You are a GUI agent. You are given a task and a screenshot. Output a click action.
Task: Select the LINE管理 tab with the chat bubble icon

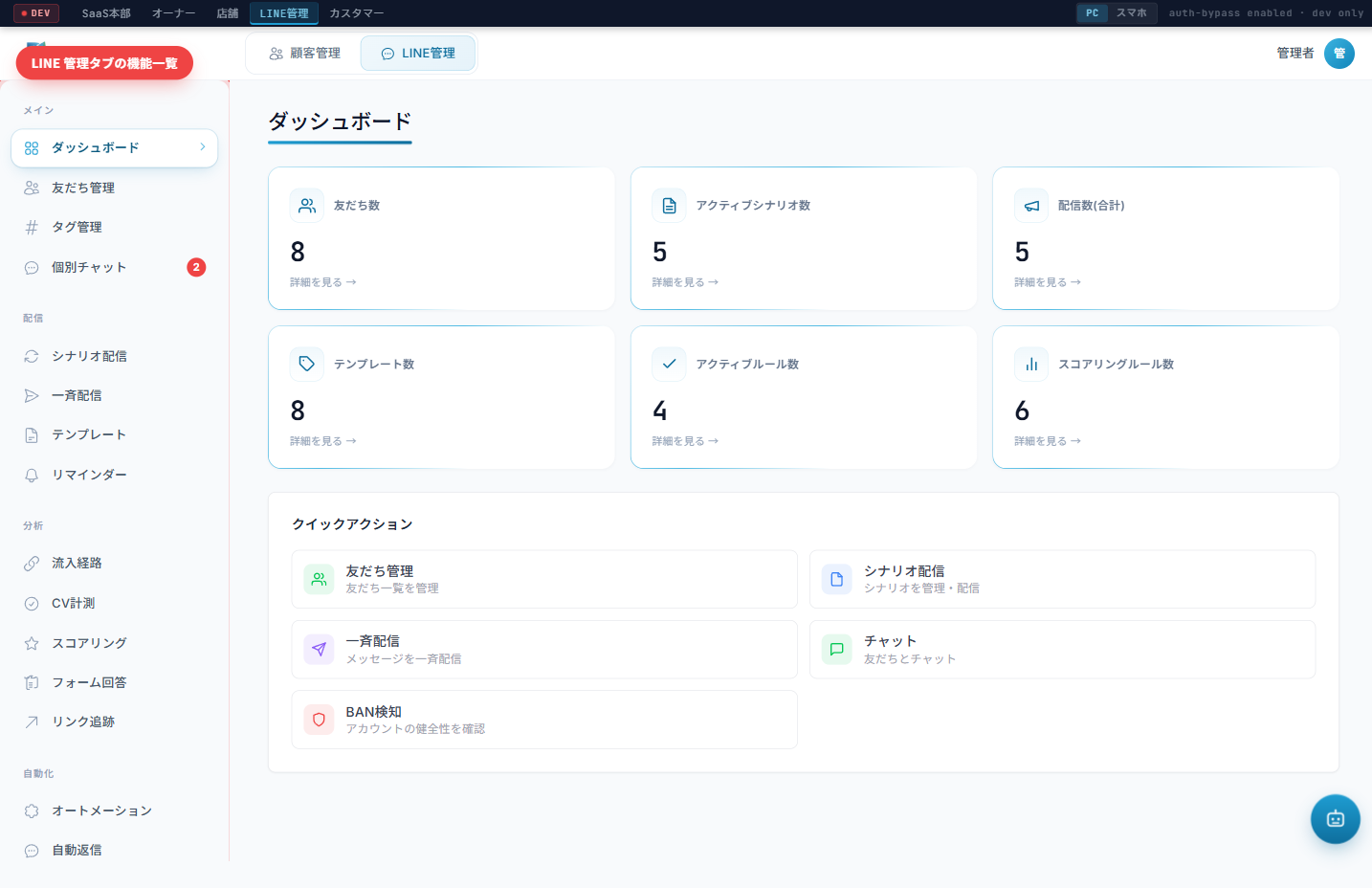(418, 54)
